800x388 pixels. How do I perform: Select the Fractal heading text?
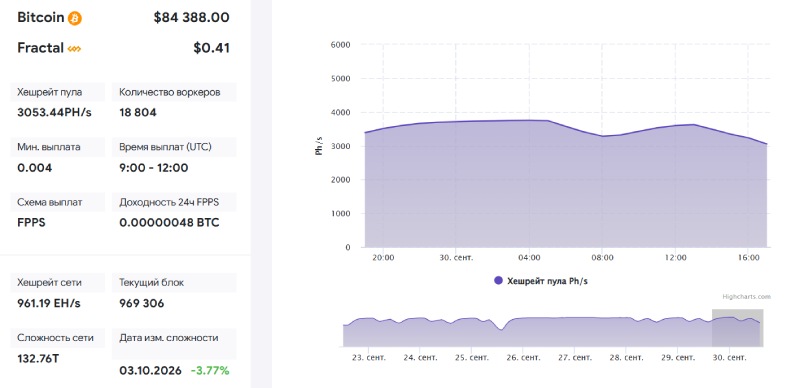[40, 48]
